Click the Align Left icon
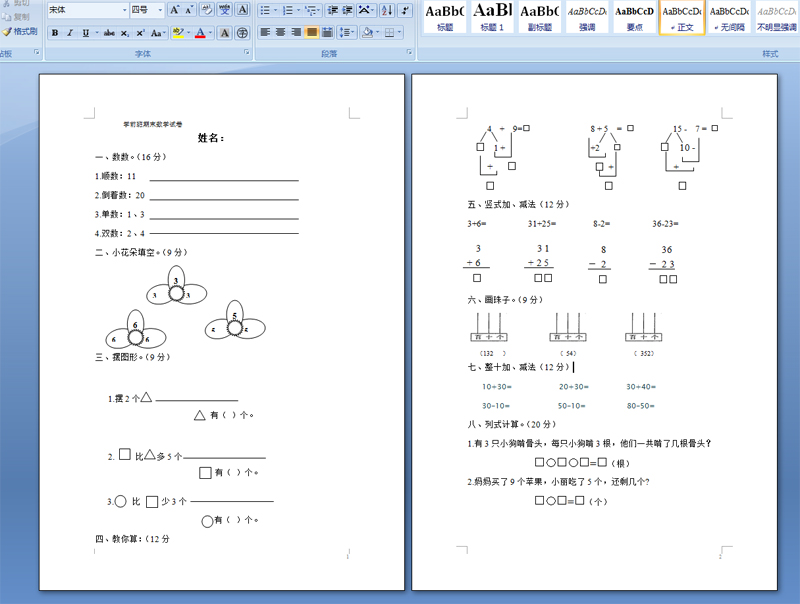This screenshot has height=604, width=800. (x=265, y=33)
